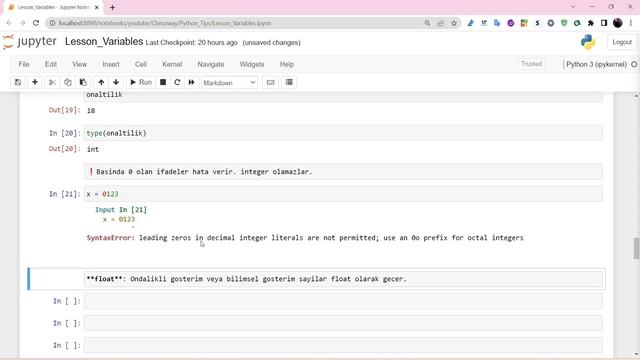Share this page icon in address bar
Screen dimensions: 640x360
pos(440,23)
